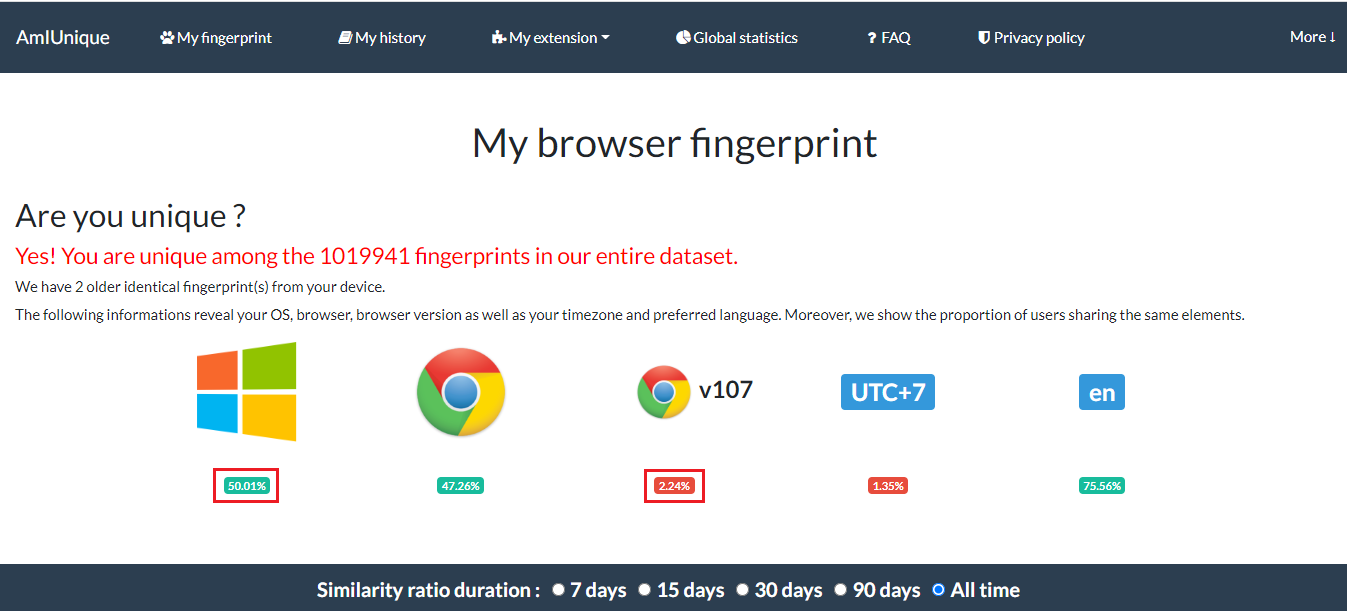Image resolution: width=1347 pixels, height=611 pixels.
Task: Click the UTC+7 timezone badge
Action: coord(888,392)
